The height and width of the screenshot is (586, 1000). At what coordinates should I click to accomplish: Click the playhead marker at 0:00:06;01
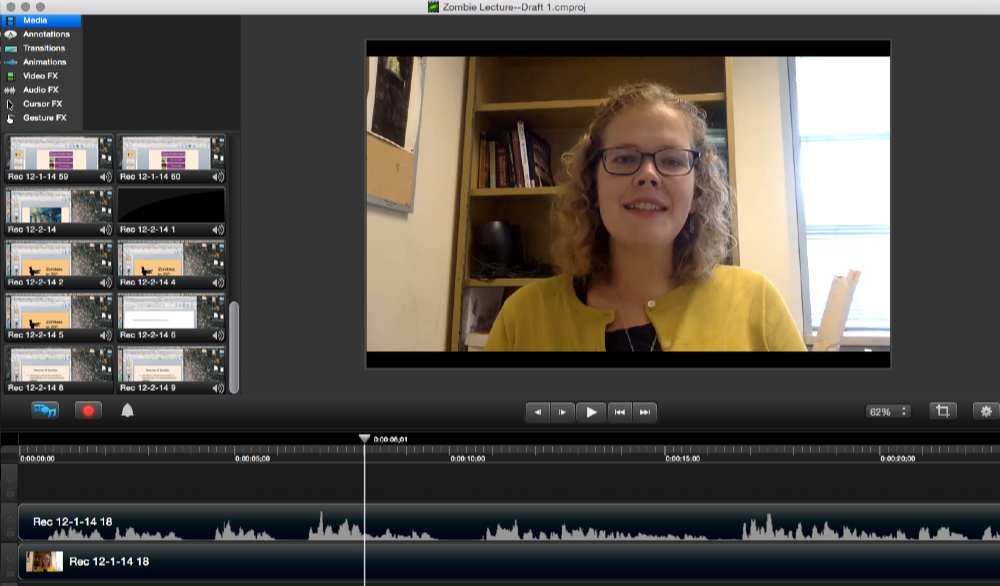point(364,439)
